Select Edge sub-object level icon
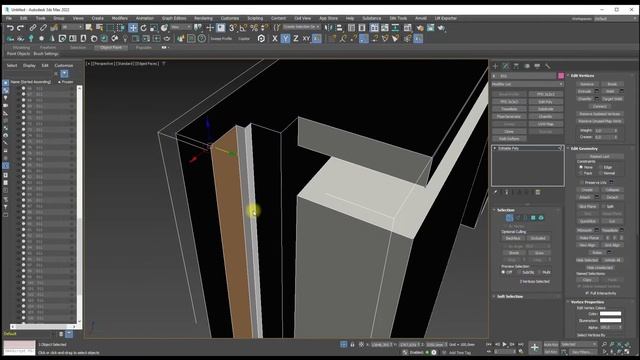 pos(517,218)
